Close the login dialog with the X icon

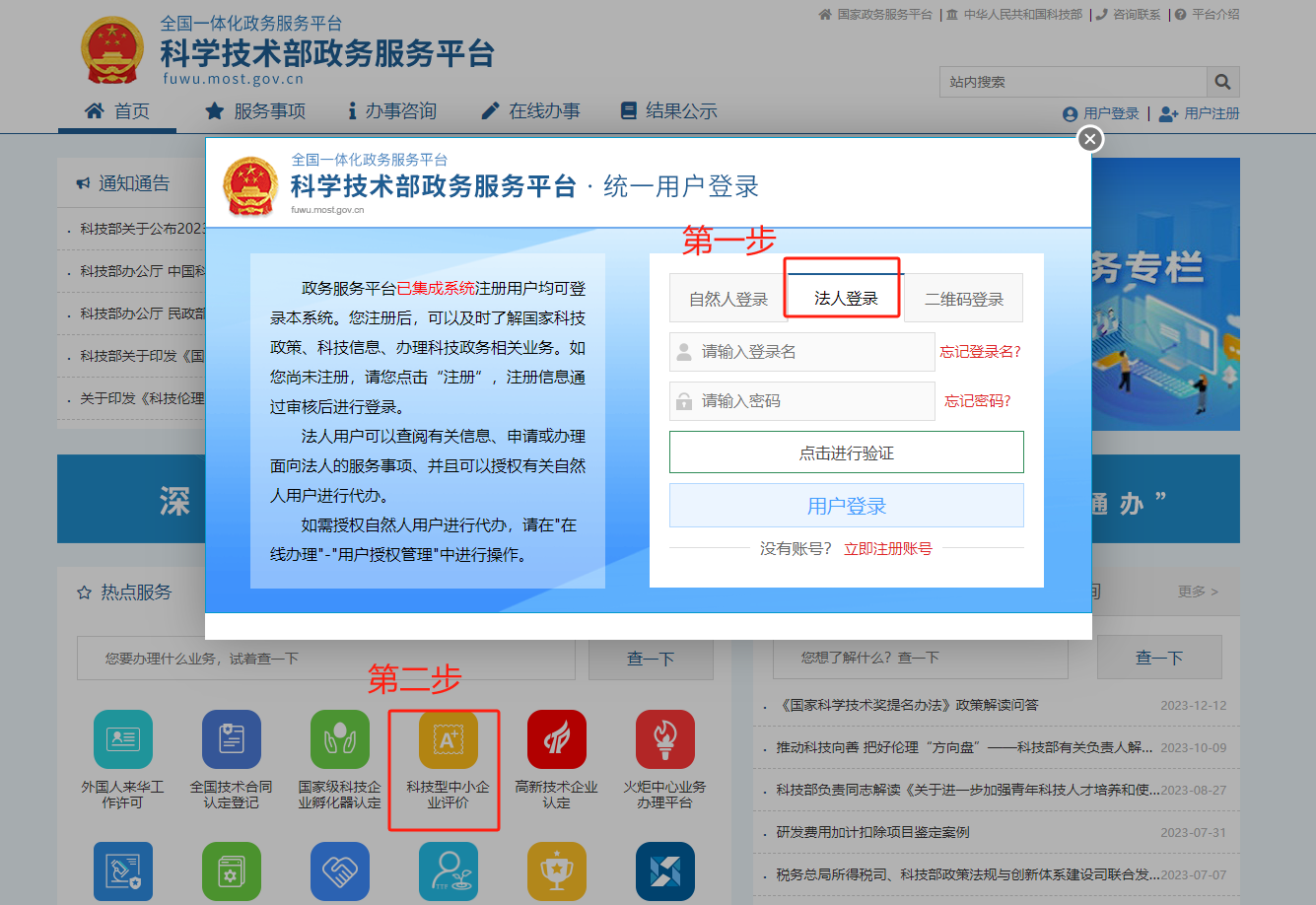tap(1089, 139)
